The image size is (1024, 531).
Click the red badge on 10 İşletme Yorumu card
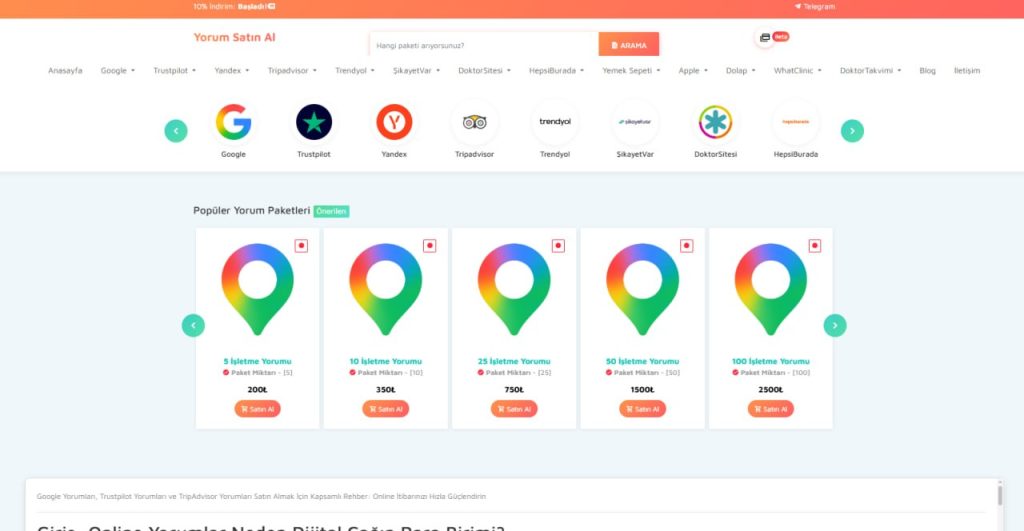coord(429,246)
